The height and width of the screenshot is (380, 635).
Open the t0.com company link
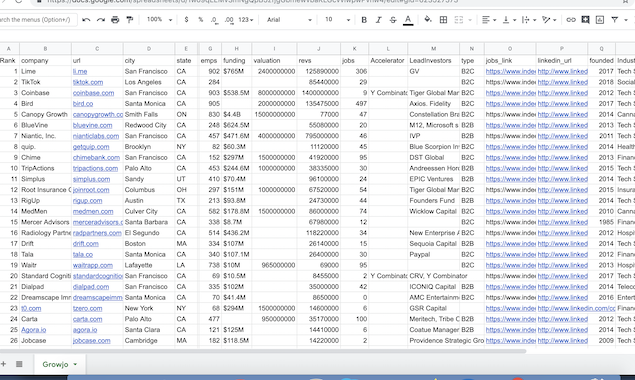(x=31, y=308)
